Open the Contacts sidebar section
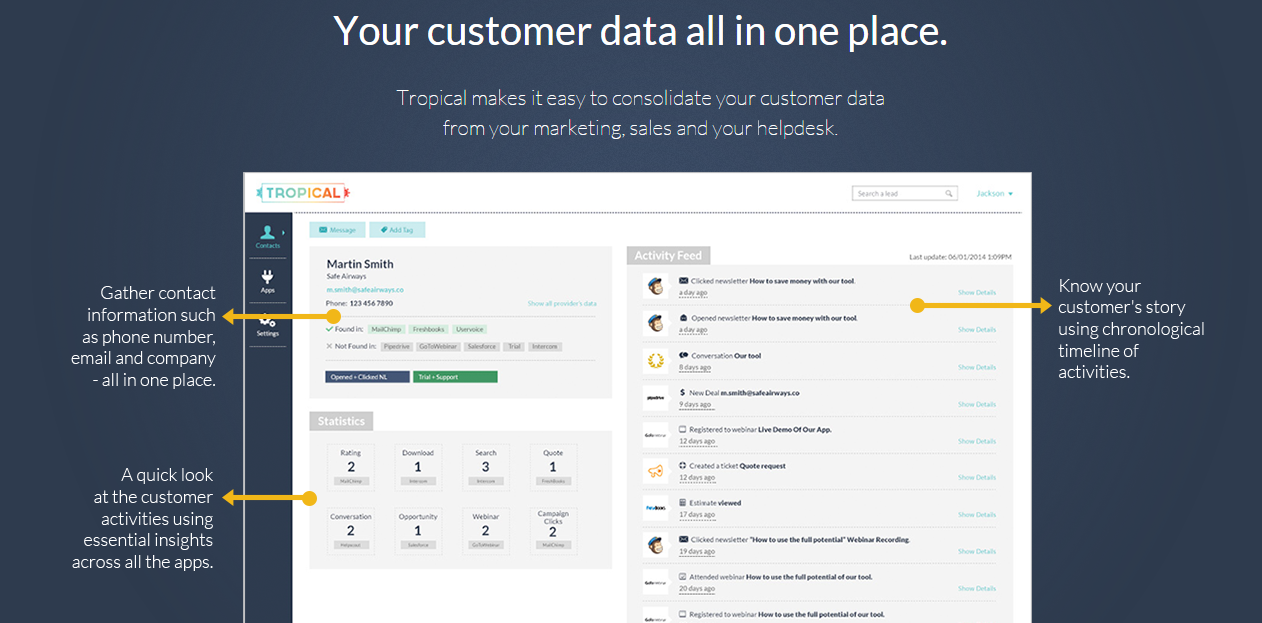 point(267,235)
